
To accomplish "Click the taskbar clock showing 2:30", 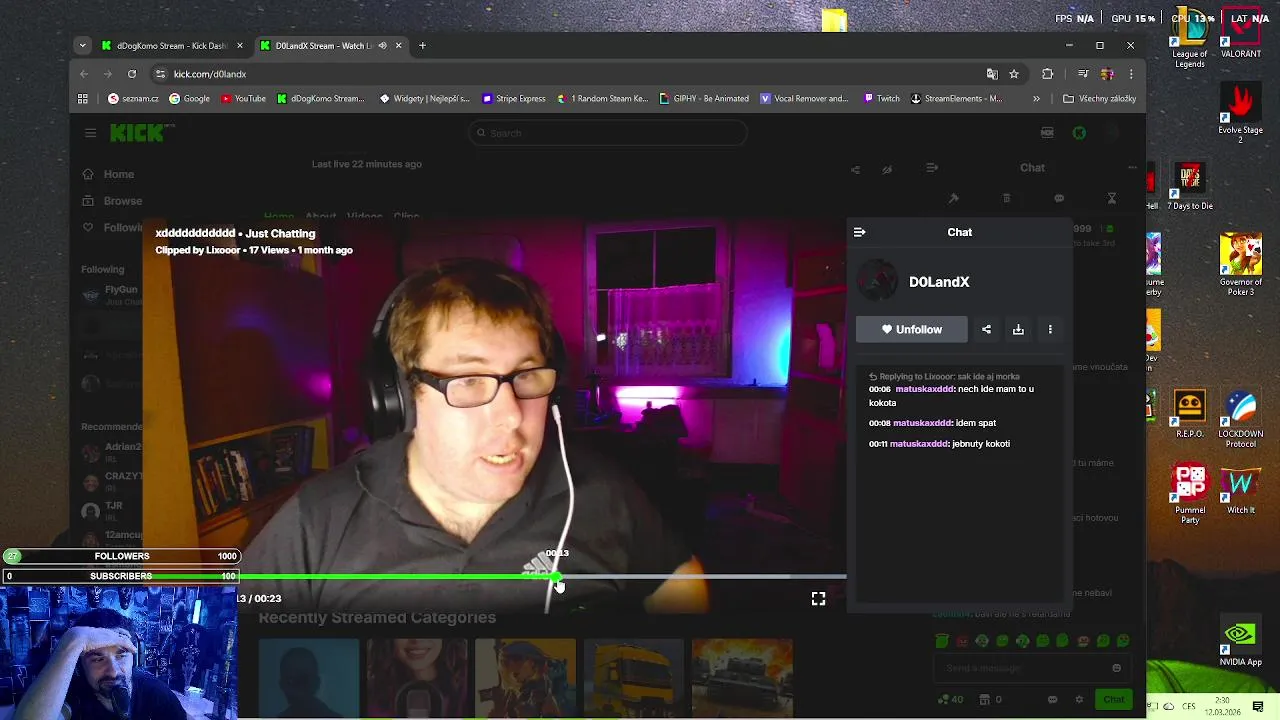I will click(x=1222, y=707).
